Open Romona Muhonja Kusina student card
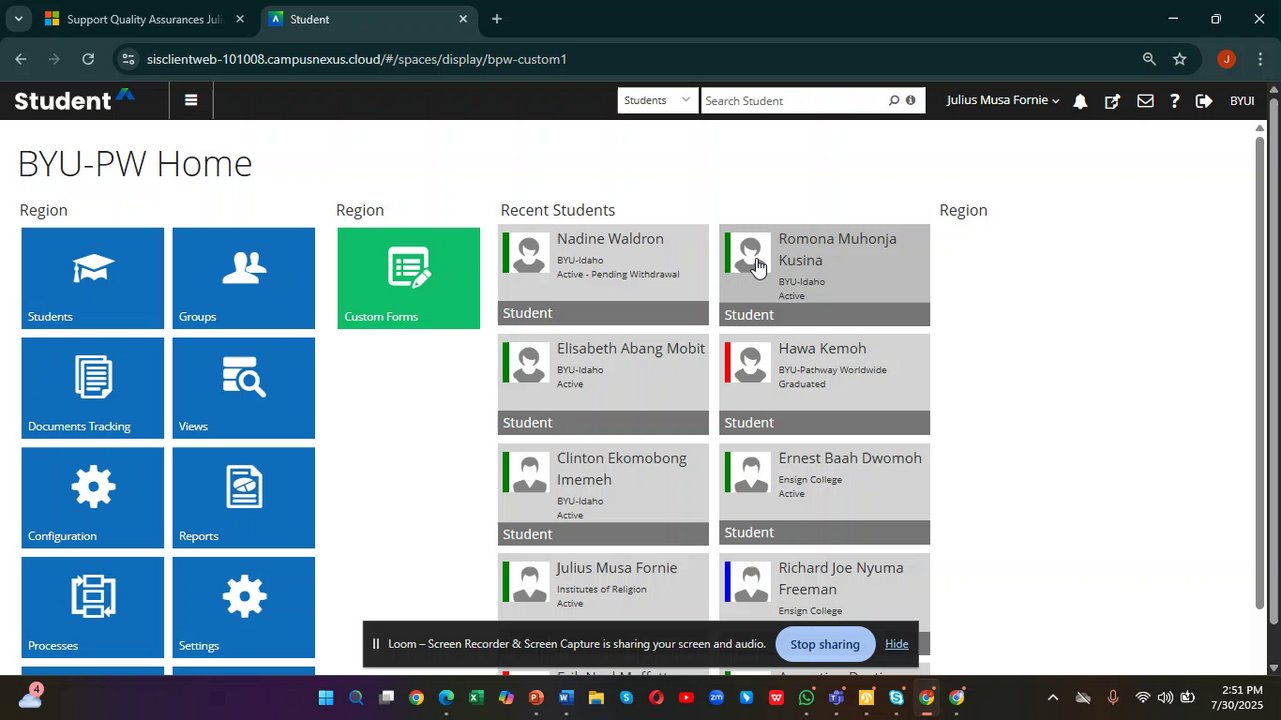Viewport: 1281px width, 720px height. [824, 275]
